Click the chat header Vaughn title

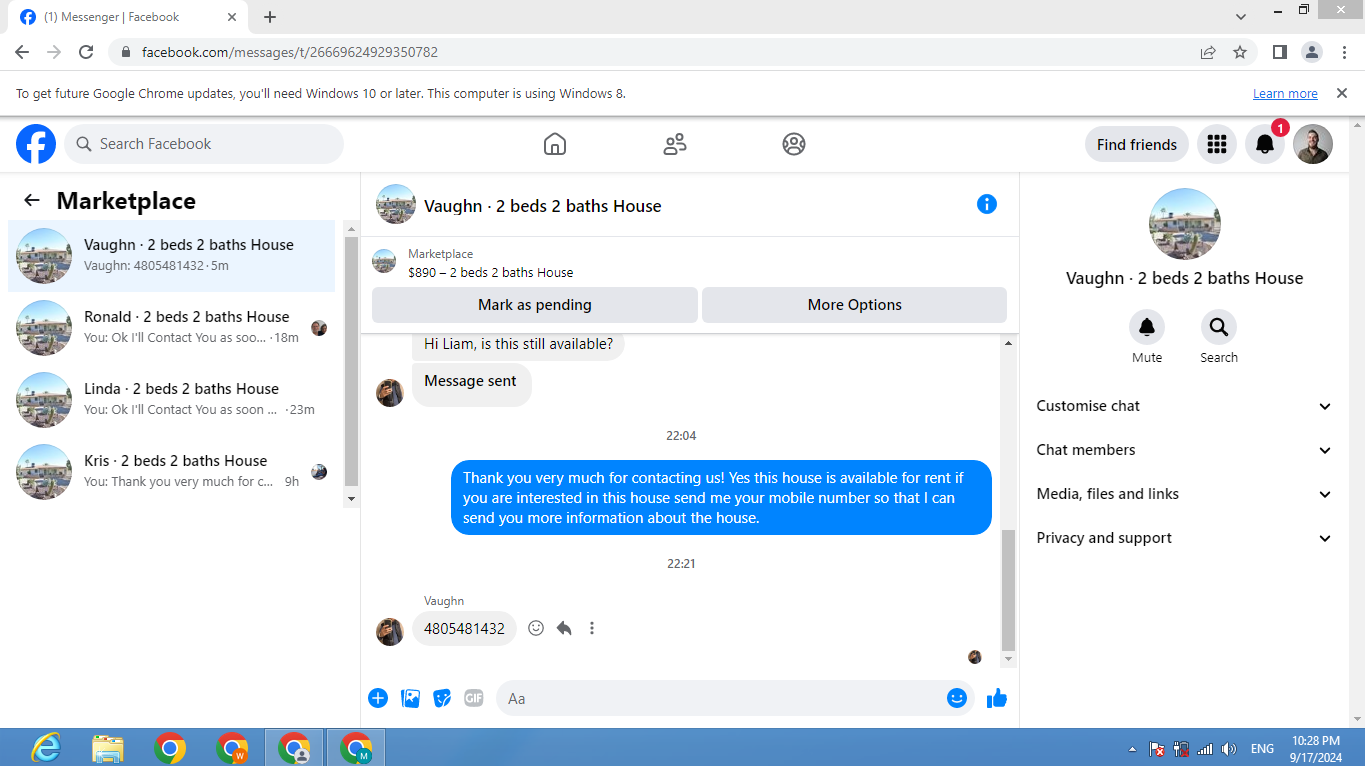543,206
